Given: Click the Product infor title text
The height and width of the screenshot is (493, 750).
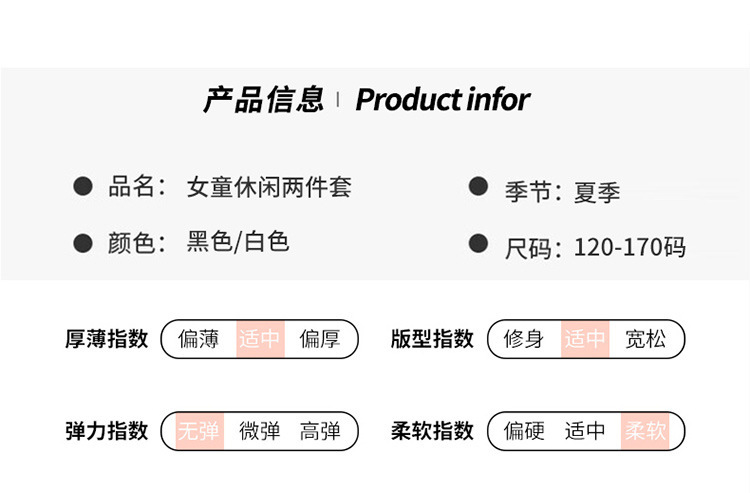Looking at the screenshot, I should [x=443, y=99].
